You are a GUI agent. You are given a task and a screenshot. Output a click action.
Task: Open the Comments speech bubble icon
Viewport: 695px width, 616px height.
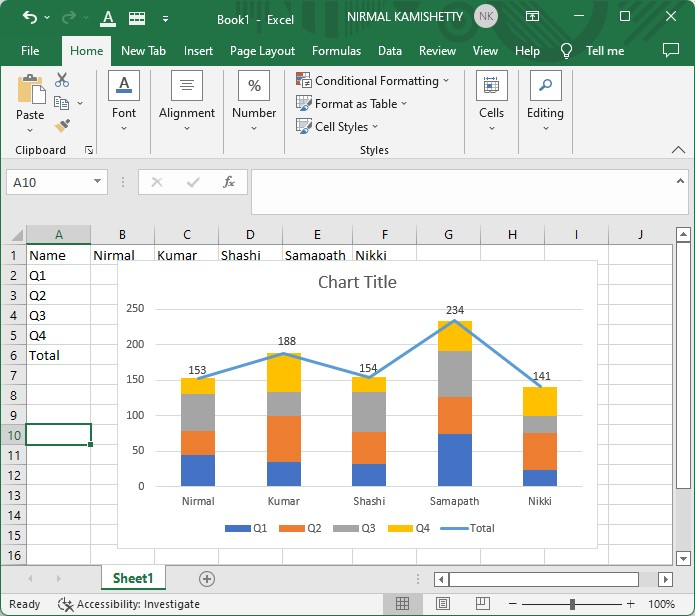[x=670, y=50]
